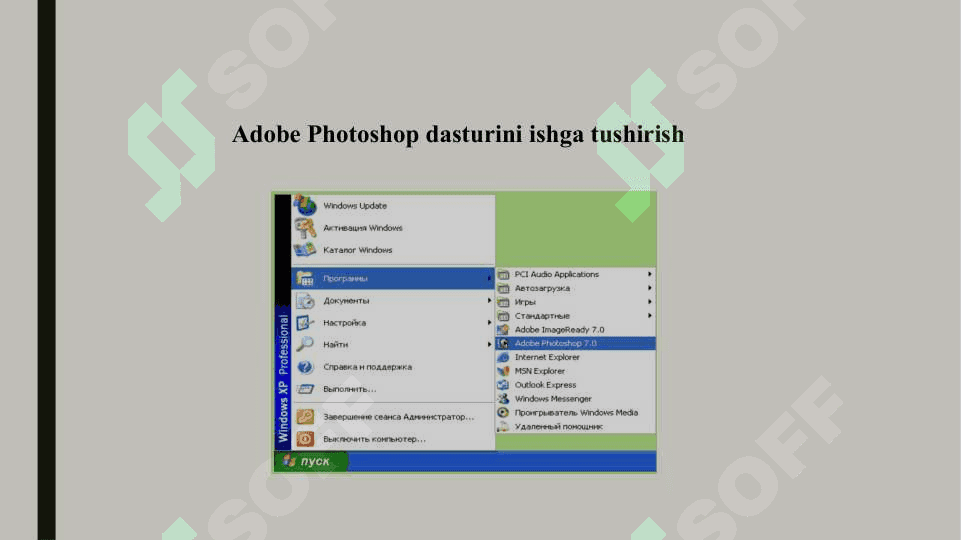
Task: Click the PCI Audio Applications folder icon
Action: pos(503,275)
